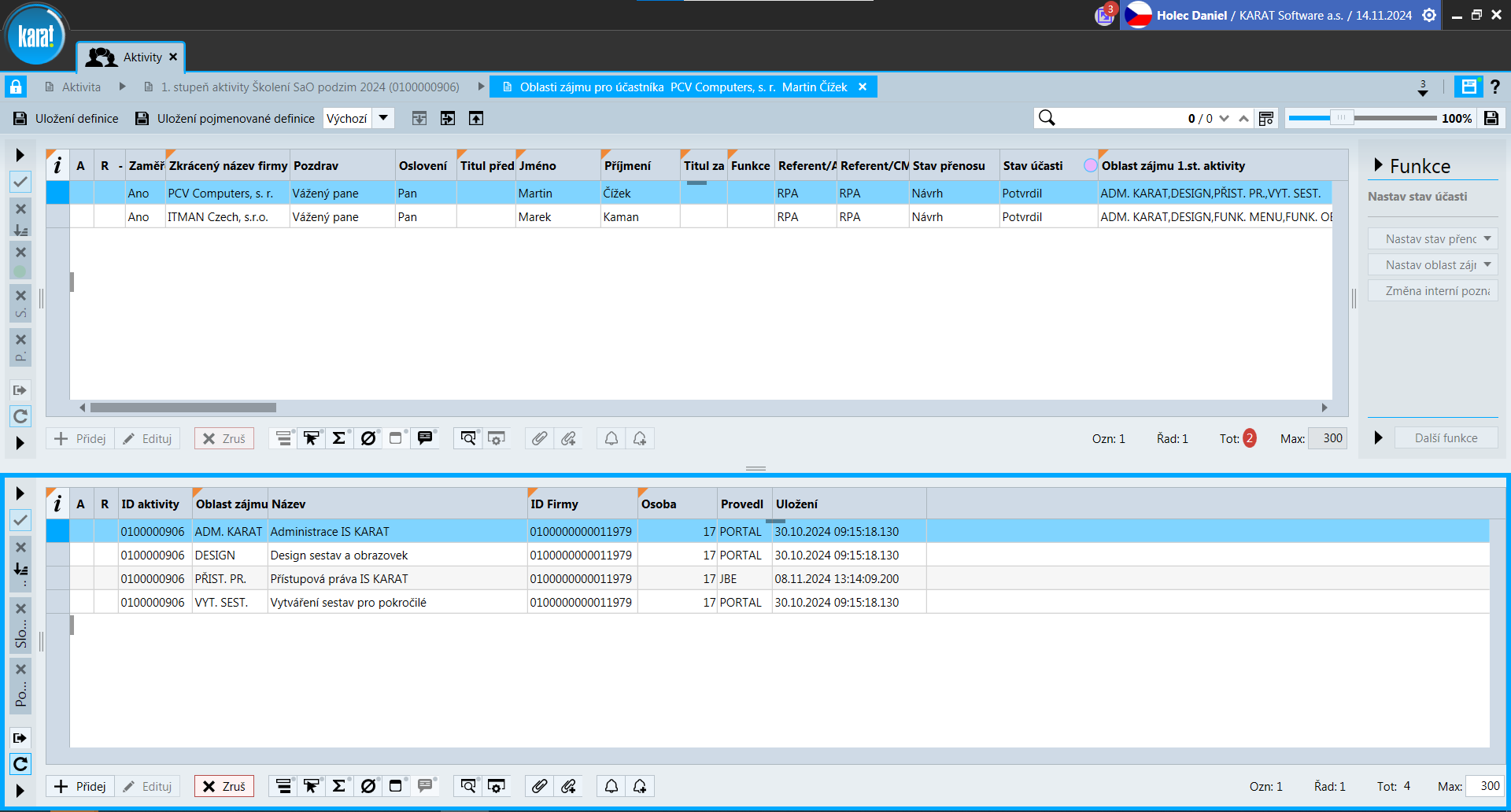Close the Oblasti zájmu pro účastníka tab
1511x812 pixels.
pos(863,87)
